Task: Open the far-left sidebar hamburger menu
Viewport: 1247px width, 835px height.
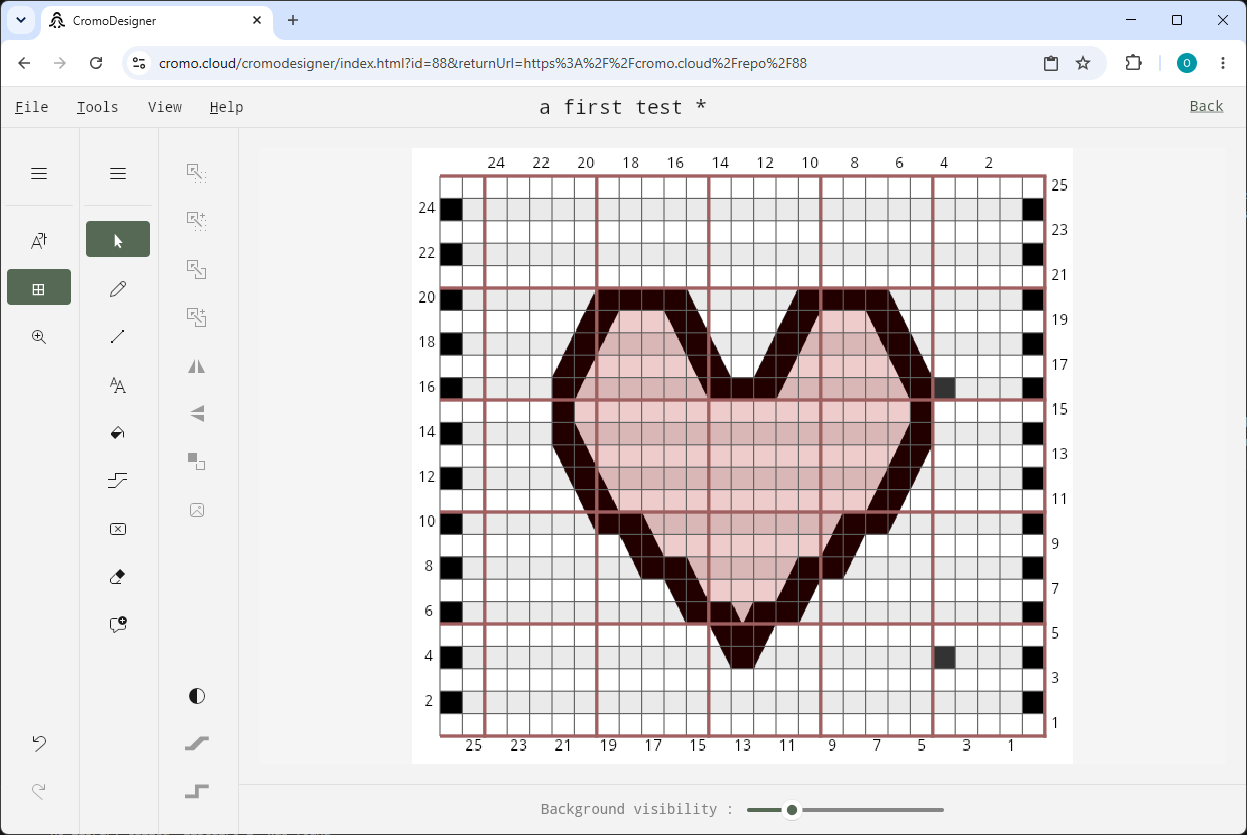Action: 39,174
